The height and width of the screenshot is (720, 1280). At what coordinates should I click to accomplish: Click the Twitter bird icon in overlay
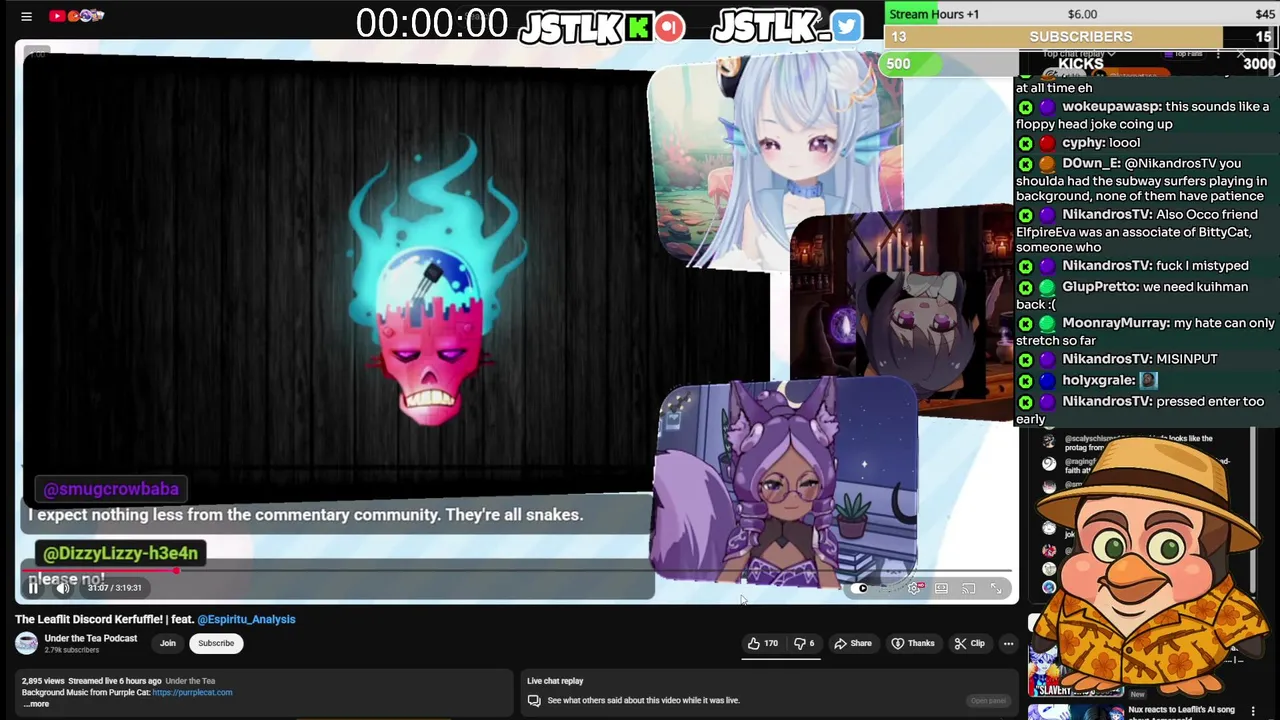click(x=846, y=27)
